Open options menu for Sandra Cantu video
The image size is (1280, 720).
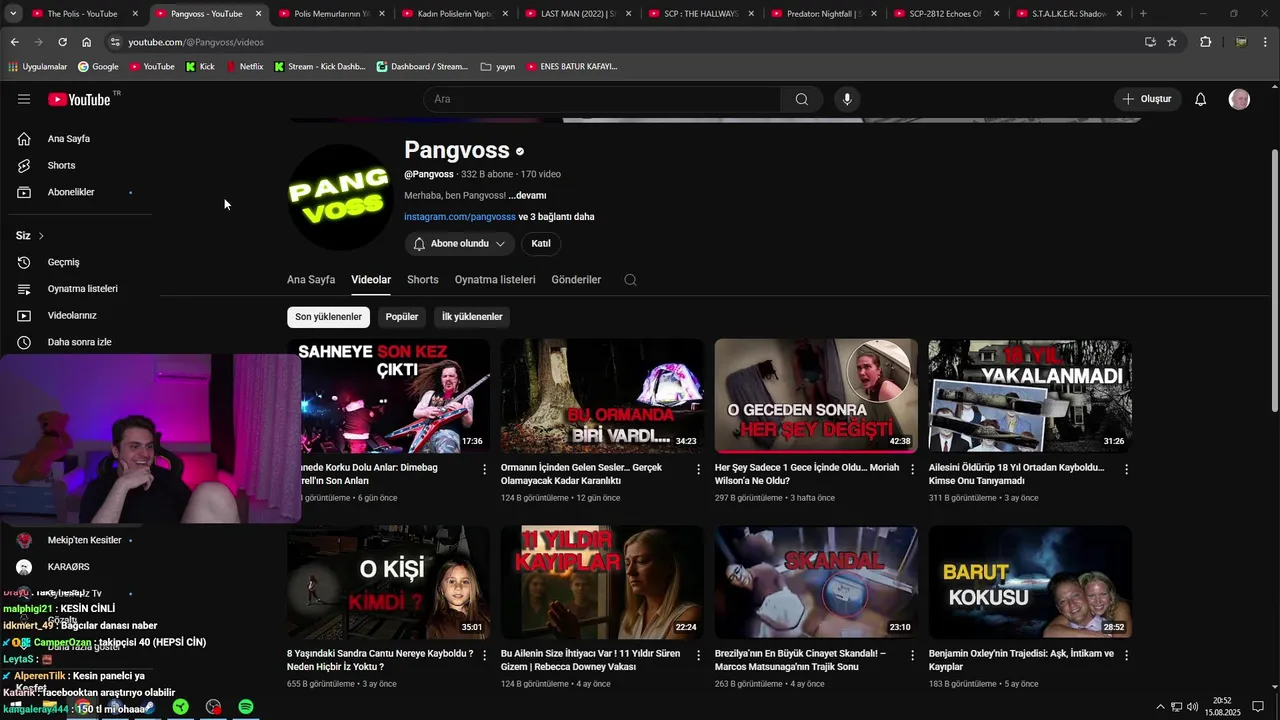pos(485,655)
